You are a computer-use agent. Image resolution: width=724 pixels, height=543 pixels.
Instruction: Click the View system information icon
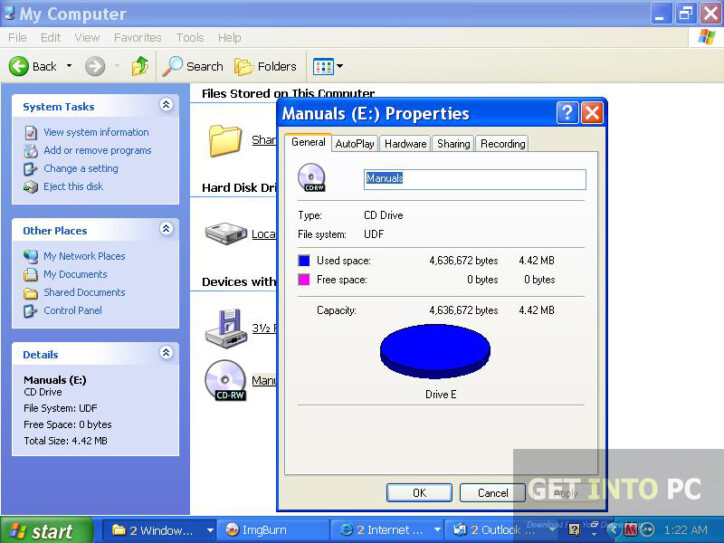(x=30, y=133)
